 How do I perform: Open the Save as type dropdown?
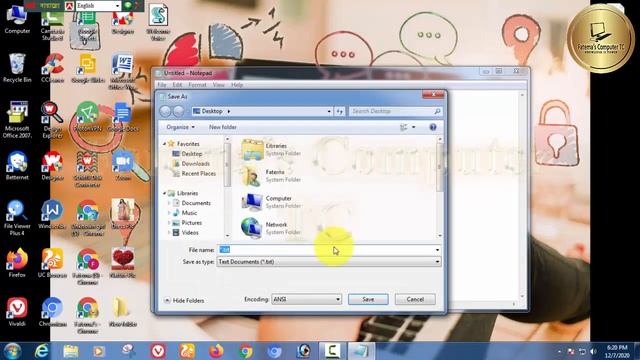(x=329, y=262)
